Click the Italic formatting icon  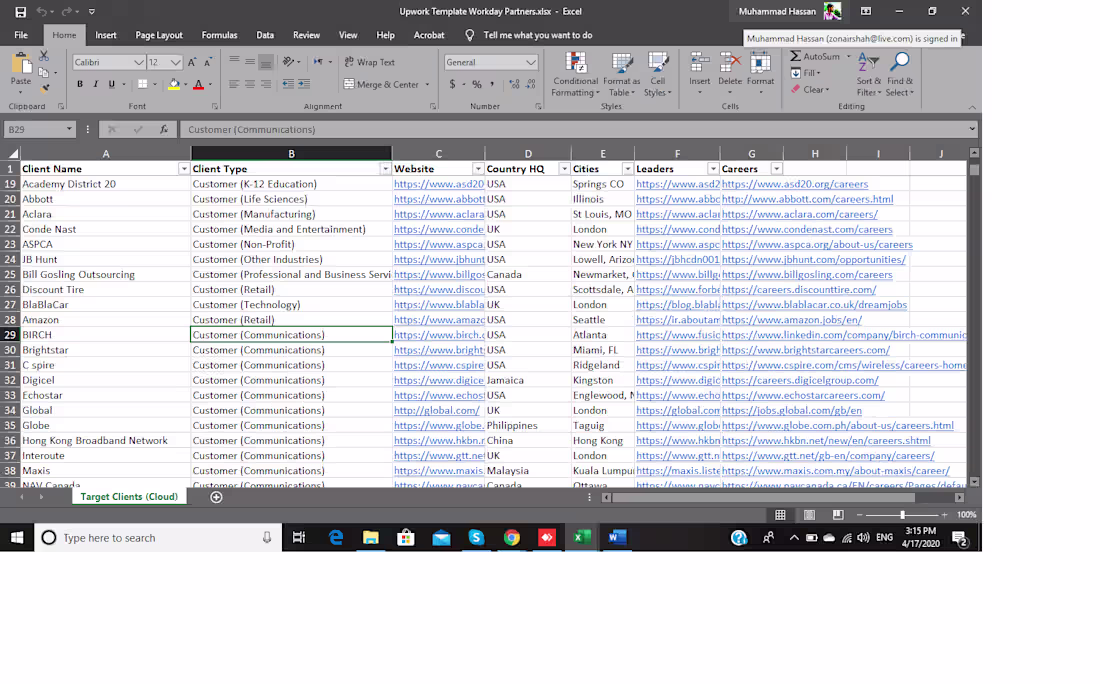pyautogui.click(x=96, y=84)
